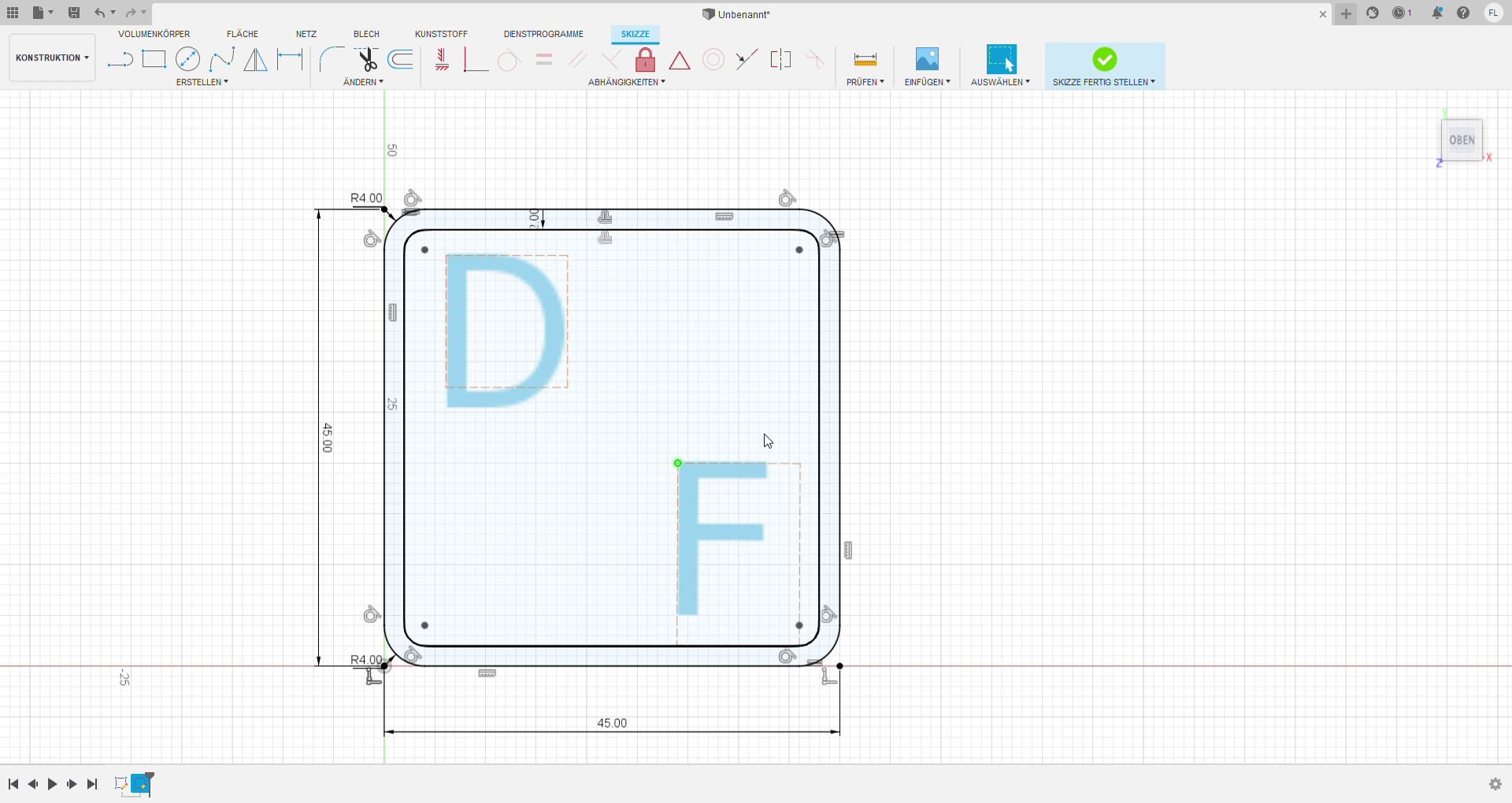This screenshot has height=803, width=1512.
Task: Switch to the DIENSTPROGRAMME tab
Action: pos(543,34)
